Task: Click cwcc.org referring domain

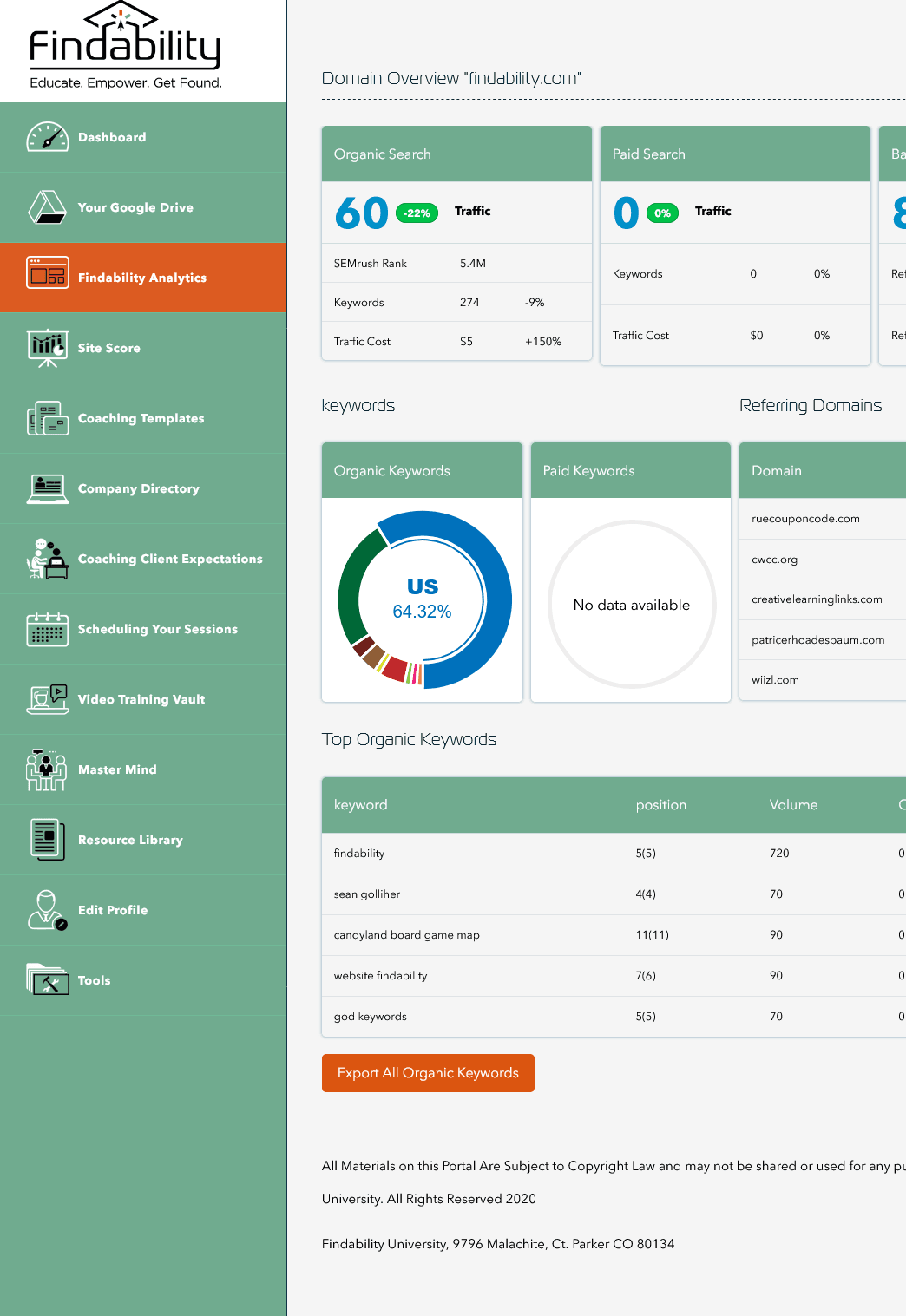Action: click(x=774, y=560)
